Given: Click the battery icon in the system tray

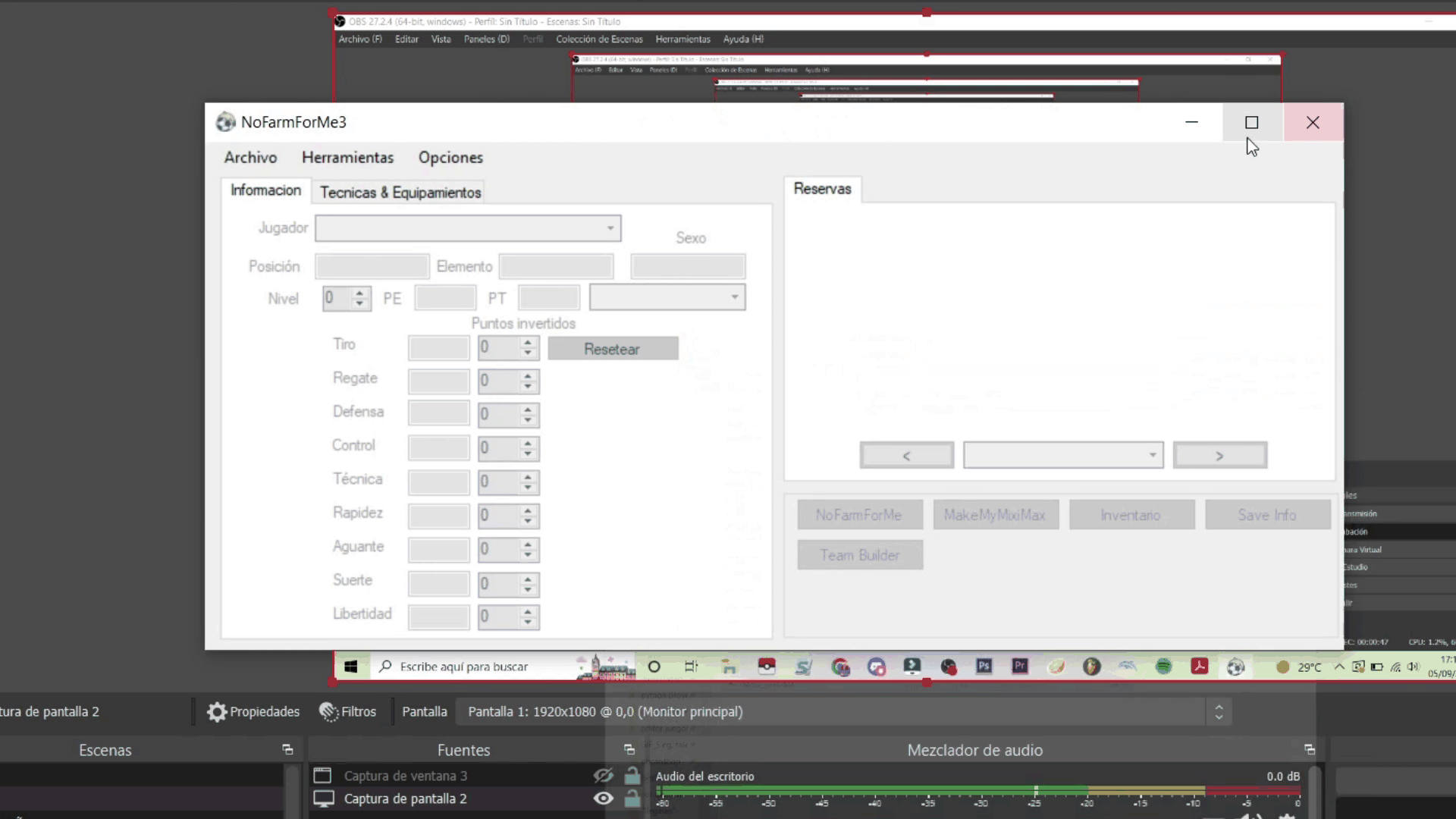Looking at the screenshot, I should (1376, 667).
